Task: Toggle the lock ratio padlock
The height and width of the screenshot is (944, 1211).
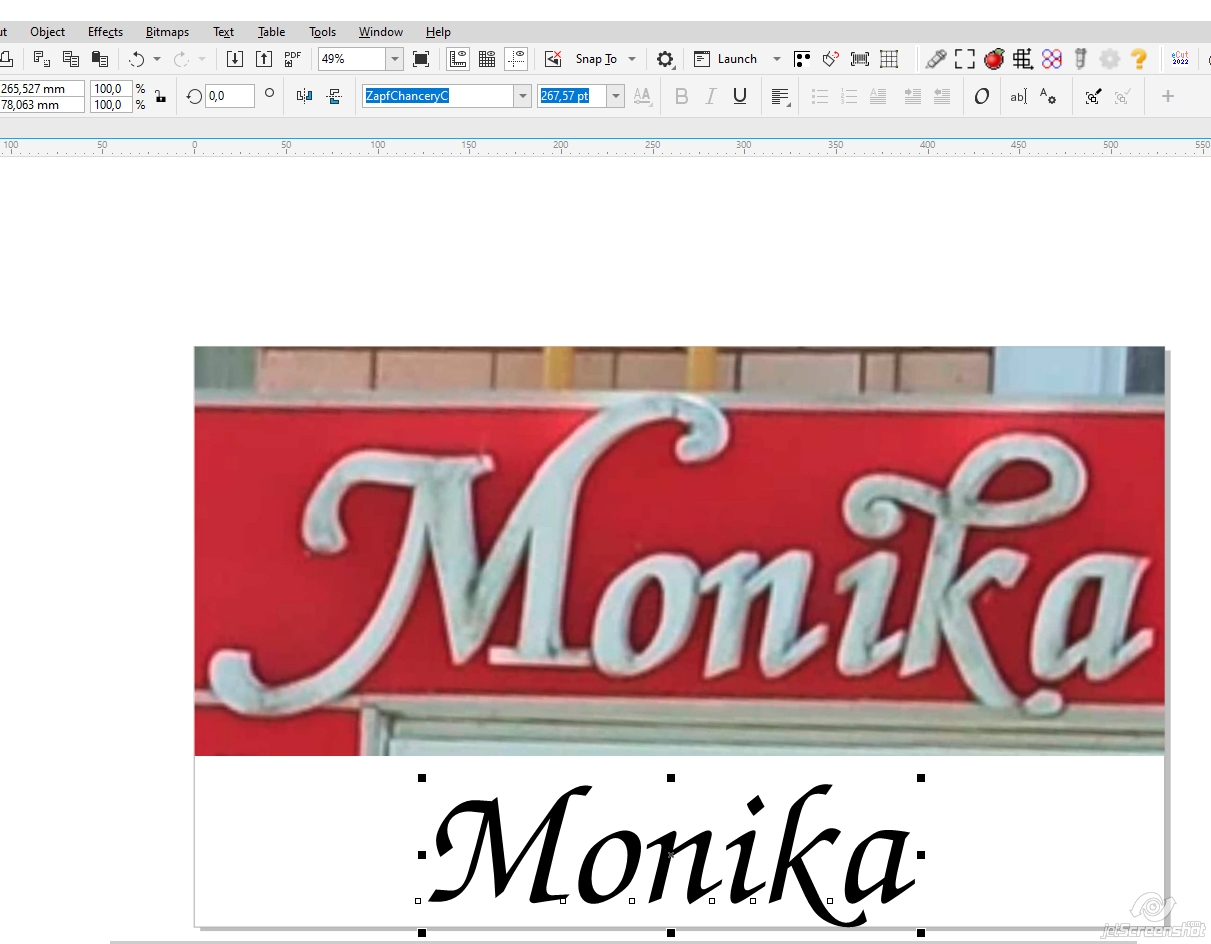Action: point(160,96)
